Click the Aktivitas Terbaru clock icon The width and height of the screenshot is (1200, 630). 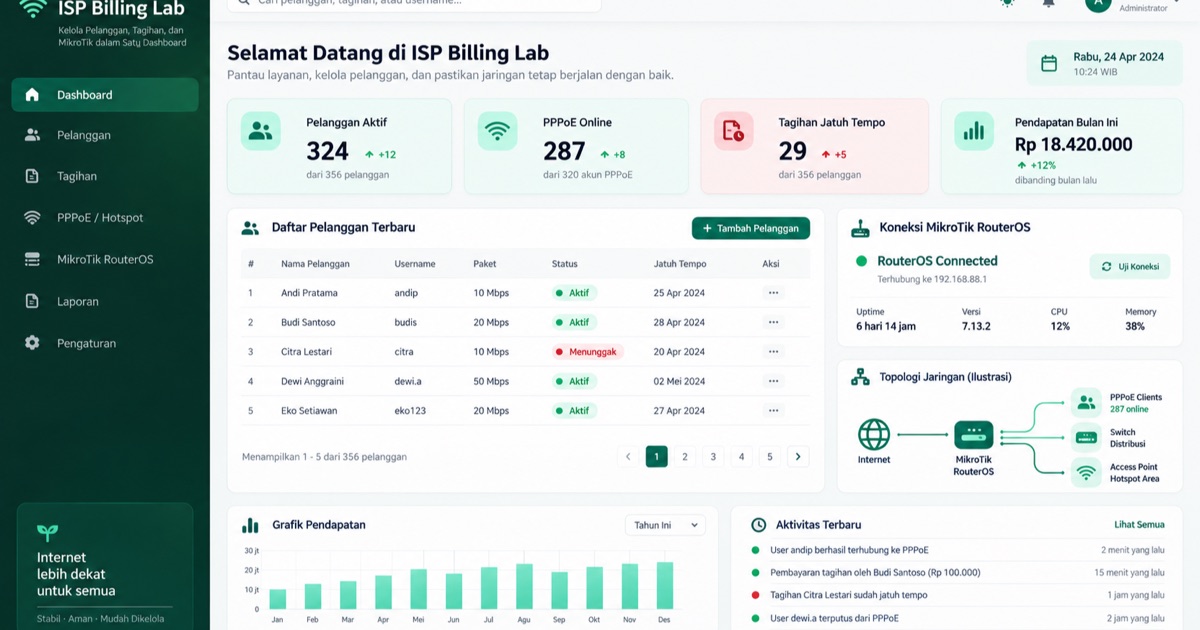pyautogui.click(x=758, y=525)
